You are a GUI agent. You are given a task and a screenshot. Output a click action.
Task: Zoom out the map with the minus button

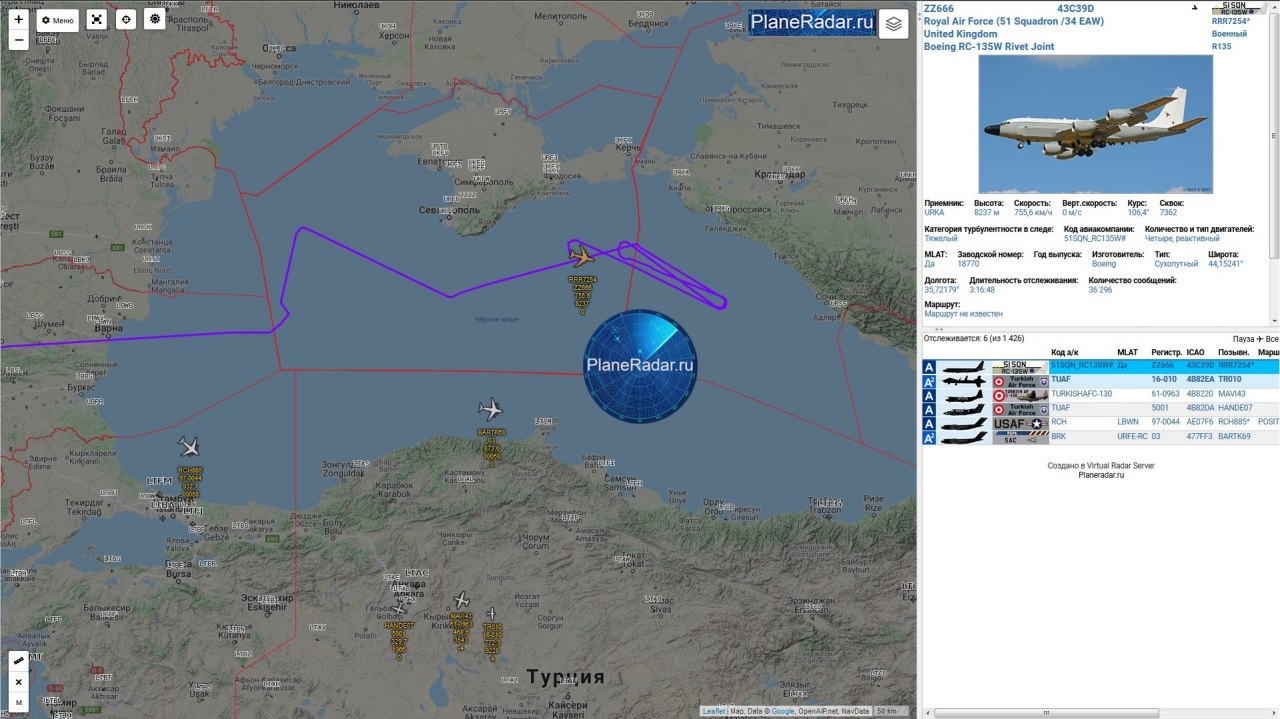click(18, 40)
